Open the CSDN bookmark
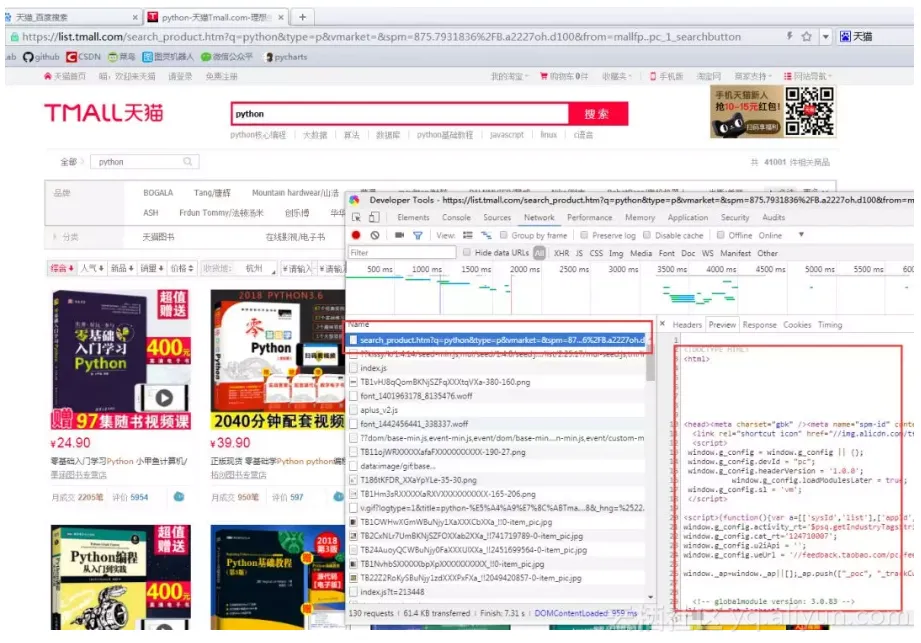The width and height of the screenshot is (921, 643). [83, 57]
